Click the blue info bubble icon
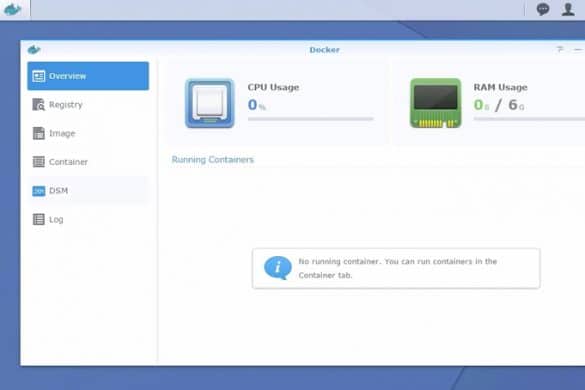 [x=278, y=268]
